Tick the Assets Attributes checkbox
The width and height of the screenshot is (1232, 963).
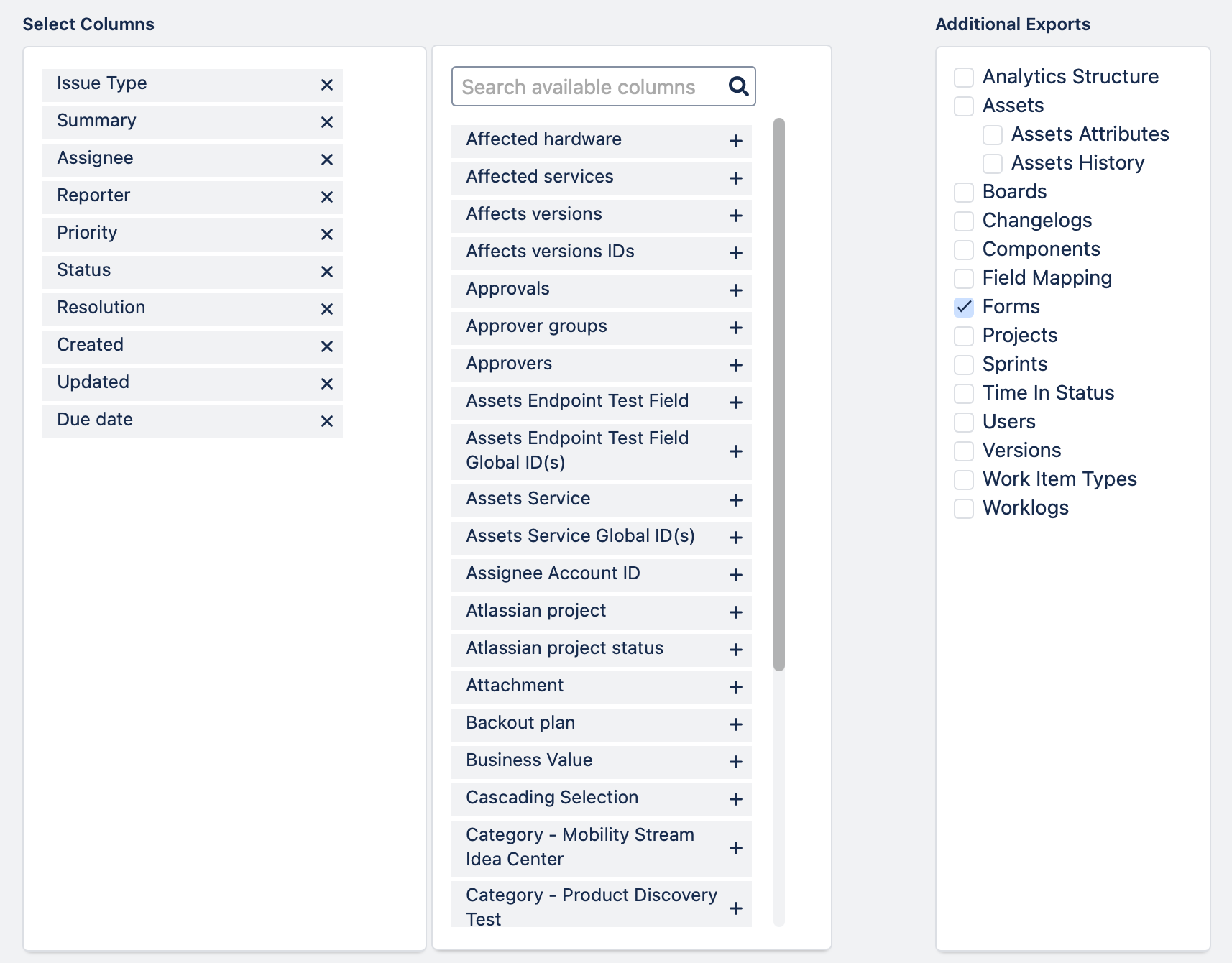tap(993, 134)
